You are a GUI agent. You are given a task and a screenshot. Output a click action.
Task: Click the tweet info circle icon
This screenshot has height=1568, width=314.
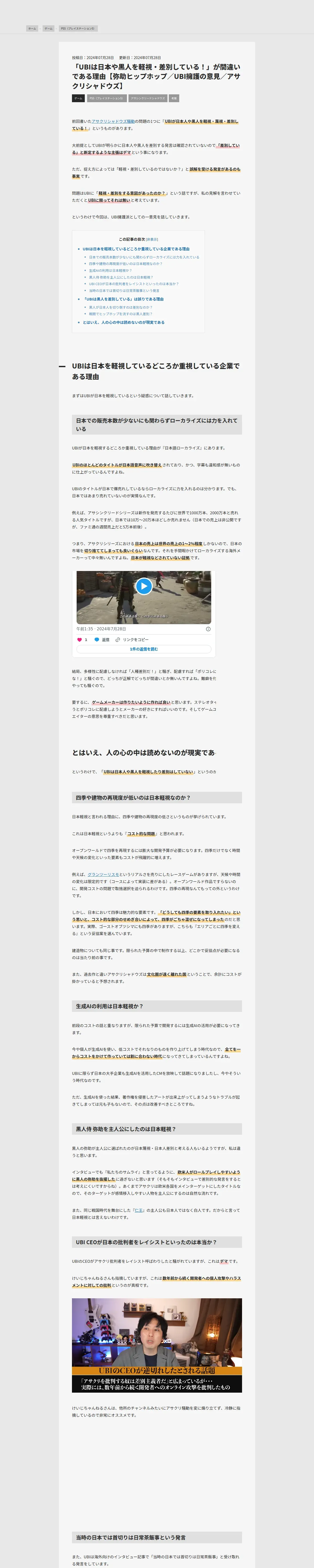pos(208,629)
